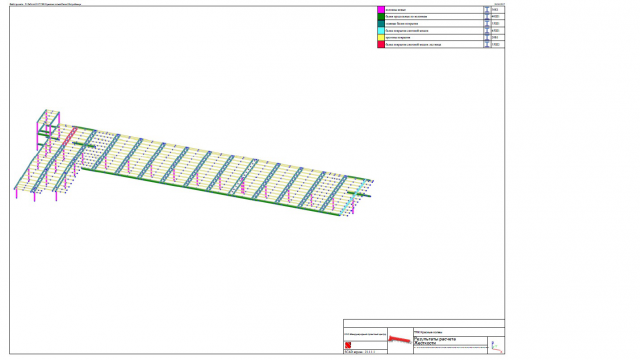Click the project name above 'Результаты расчета'
The image size is (640, 360).
click(x=428, y=332)
